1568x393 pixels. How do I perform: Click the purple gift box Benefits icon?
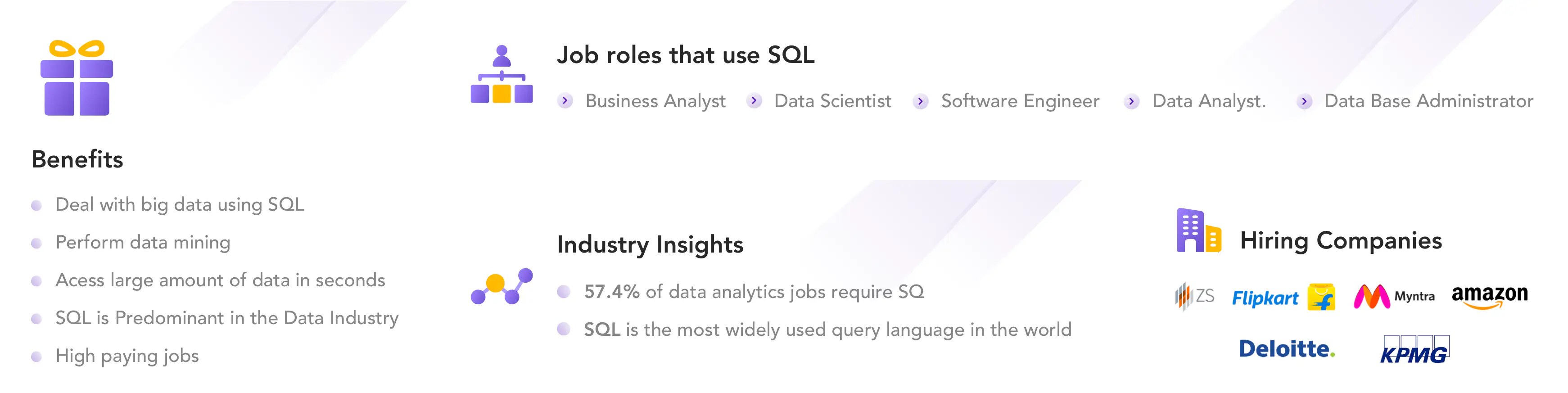(x=77, y=78)
